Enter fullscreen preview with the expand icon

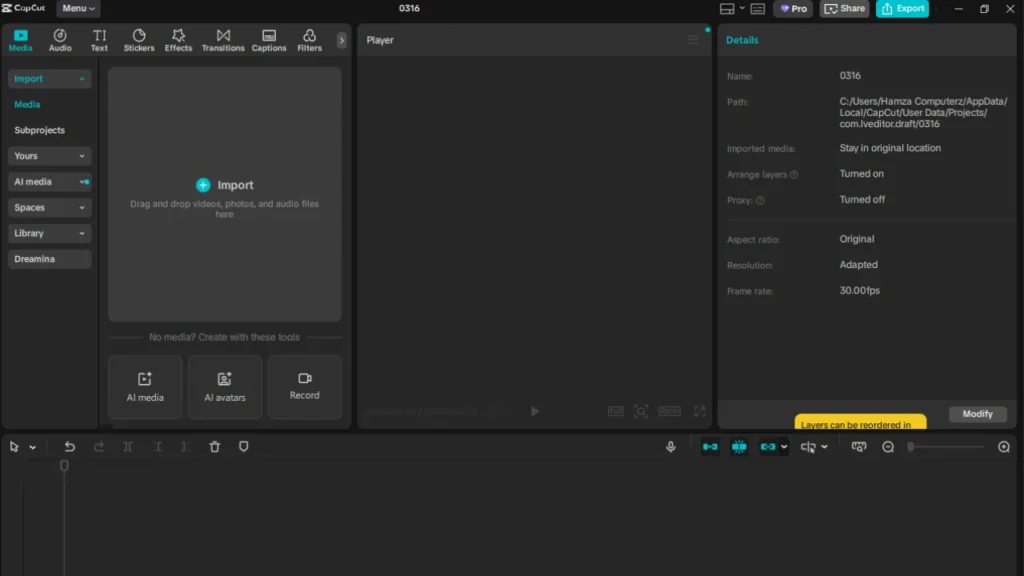pyautogui.click(x=699, y=411)
